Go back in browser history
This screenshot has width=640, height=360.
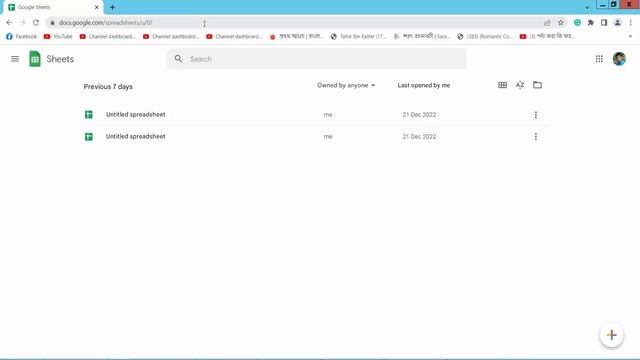(x=9, y=23)
